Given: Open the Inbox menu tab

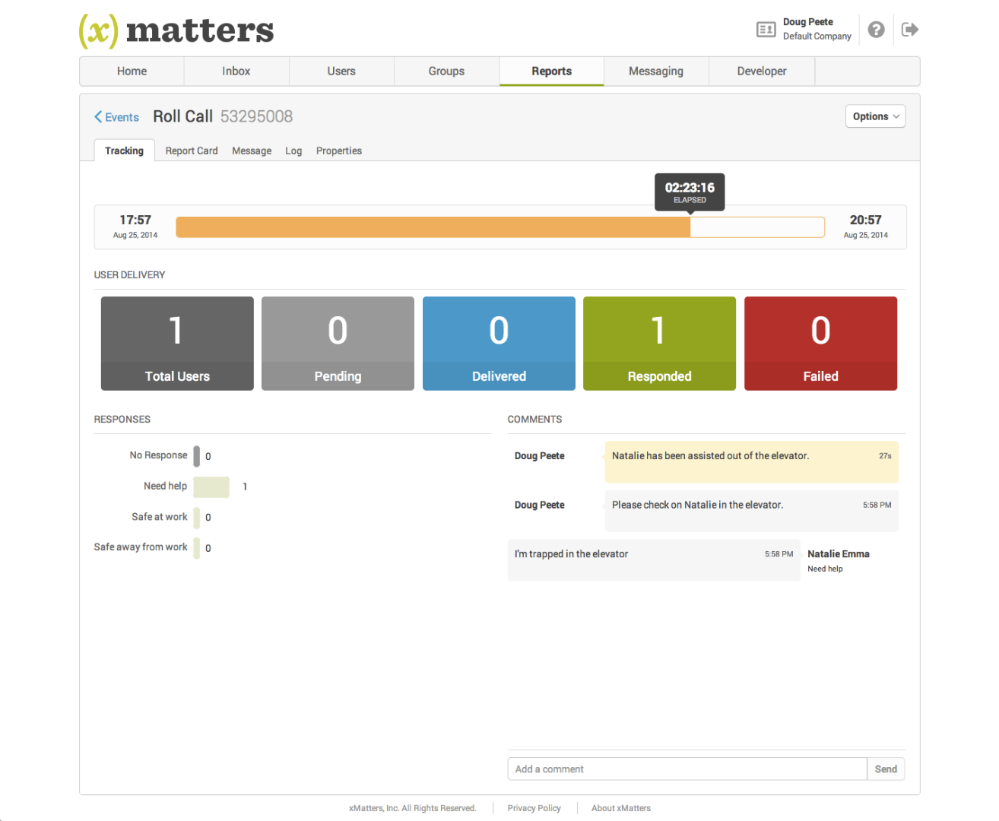Looking at the screenshot, I should pyautogui.click(x=236, y=71).
